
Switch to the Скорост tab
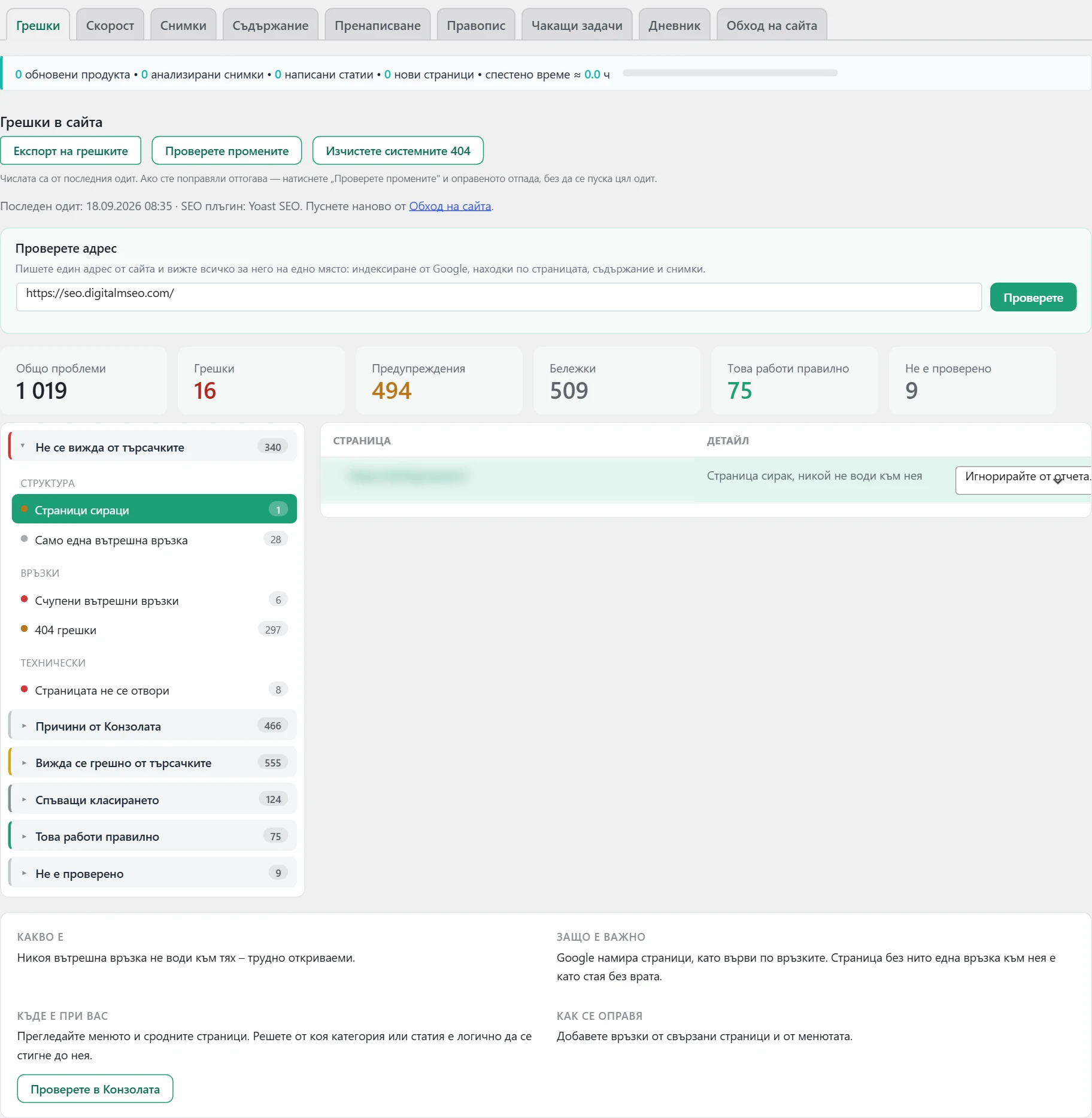[x=110, y=25]
